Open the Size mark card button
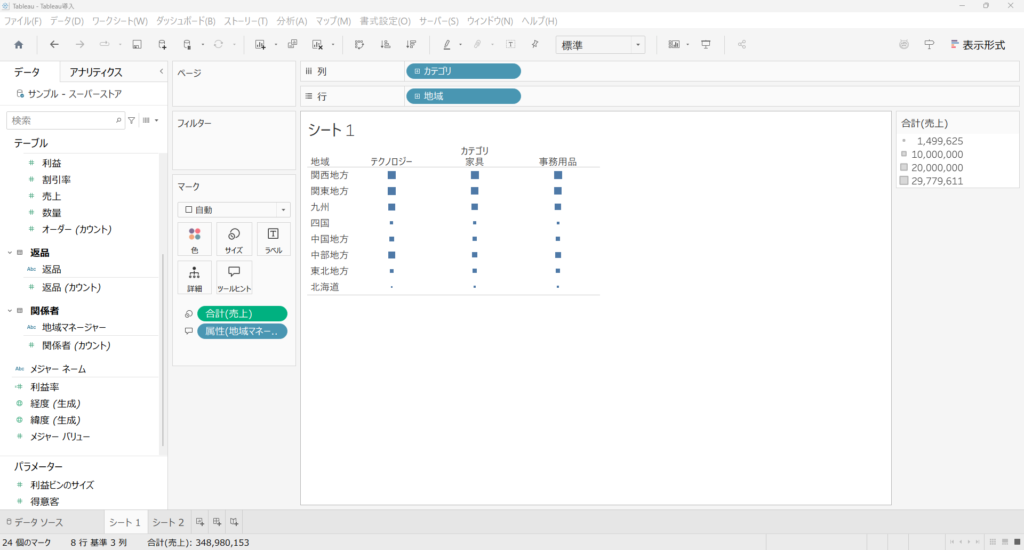 click(233, 240)
